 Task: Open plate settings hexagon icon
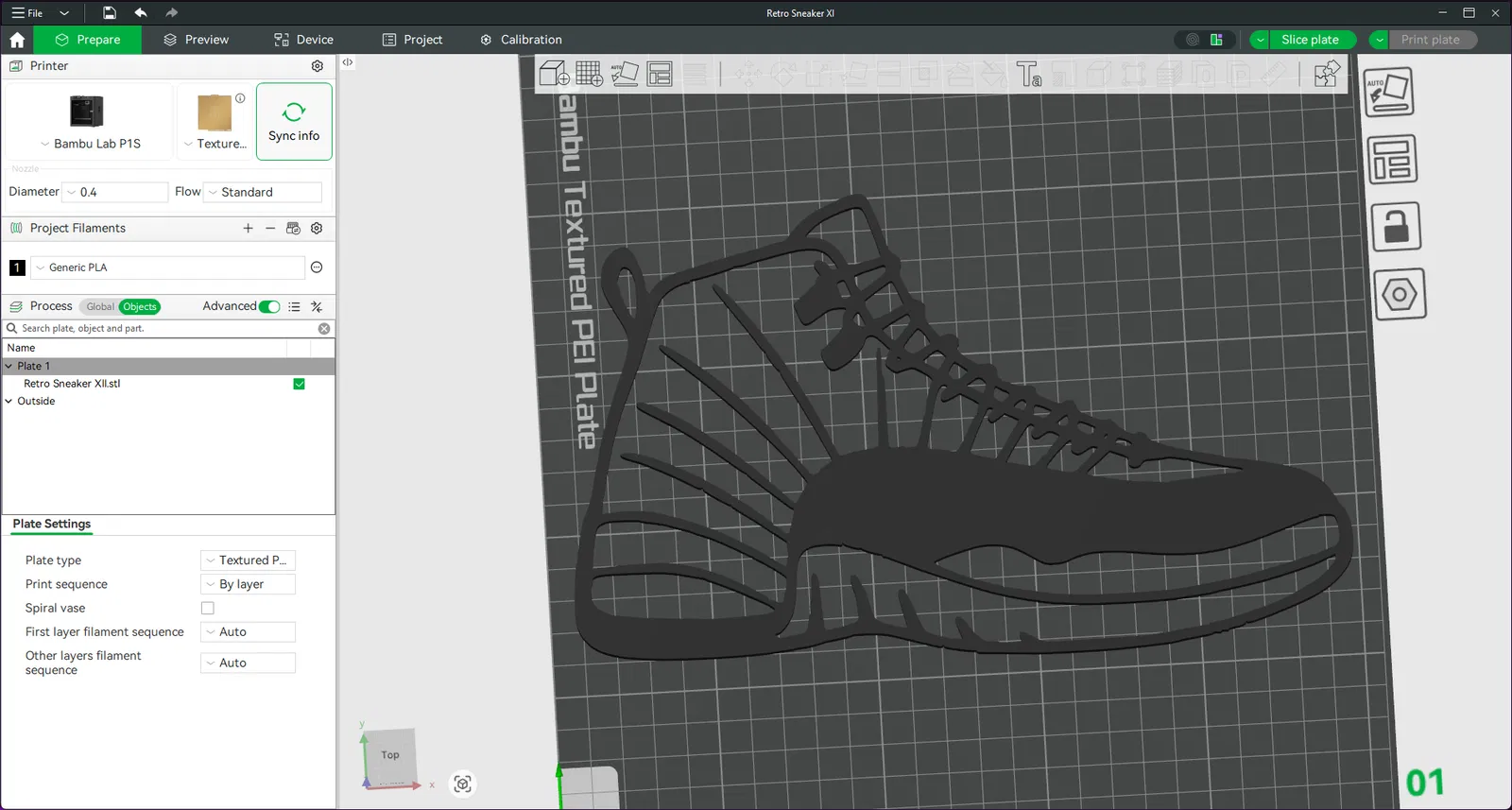(x=1399, y=295)
